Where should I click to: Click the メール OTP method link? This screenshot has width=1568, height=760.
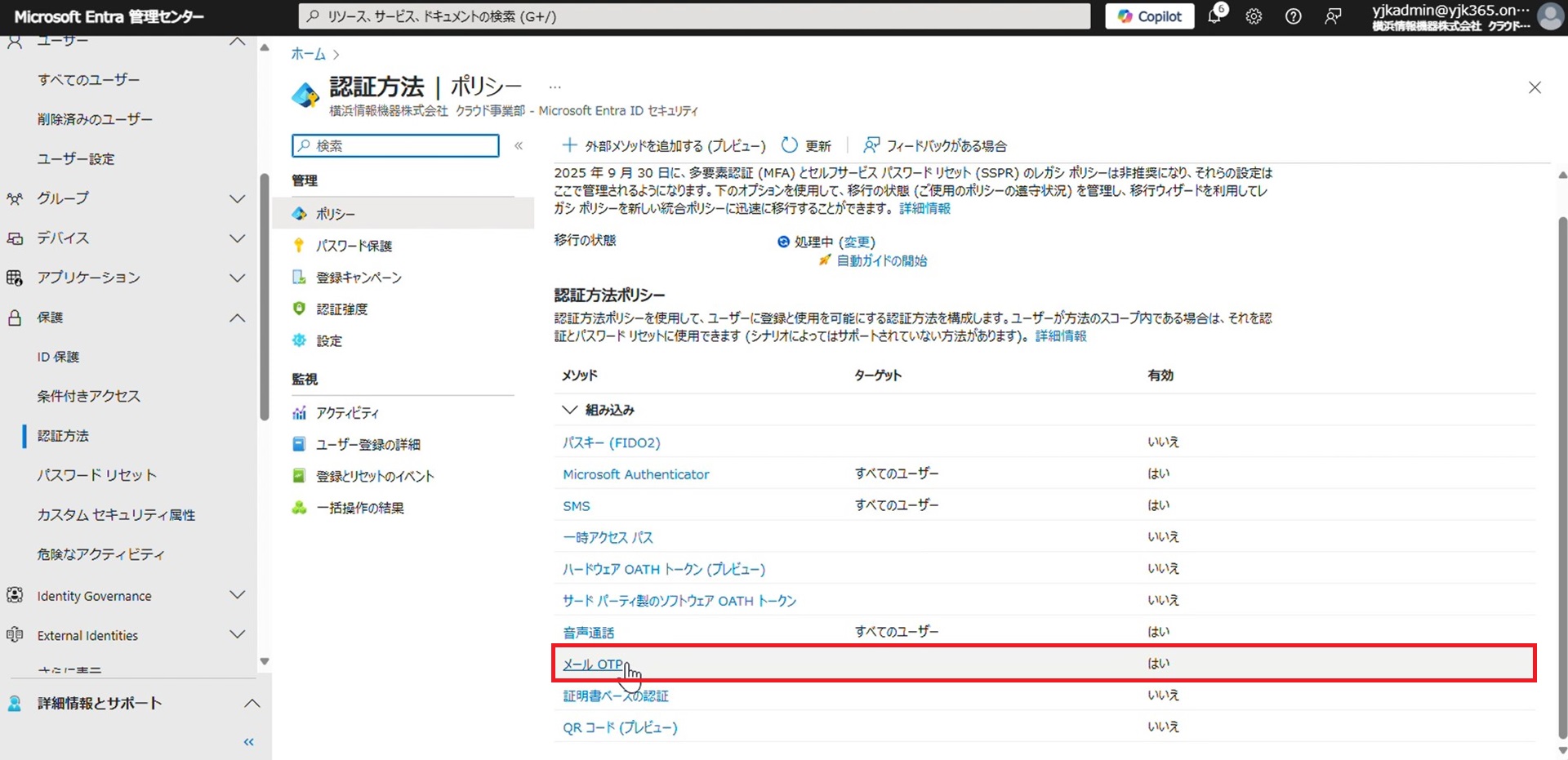click(593, 664)
